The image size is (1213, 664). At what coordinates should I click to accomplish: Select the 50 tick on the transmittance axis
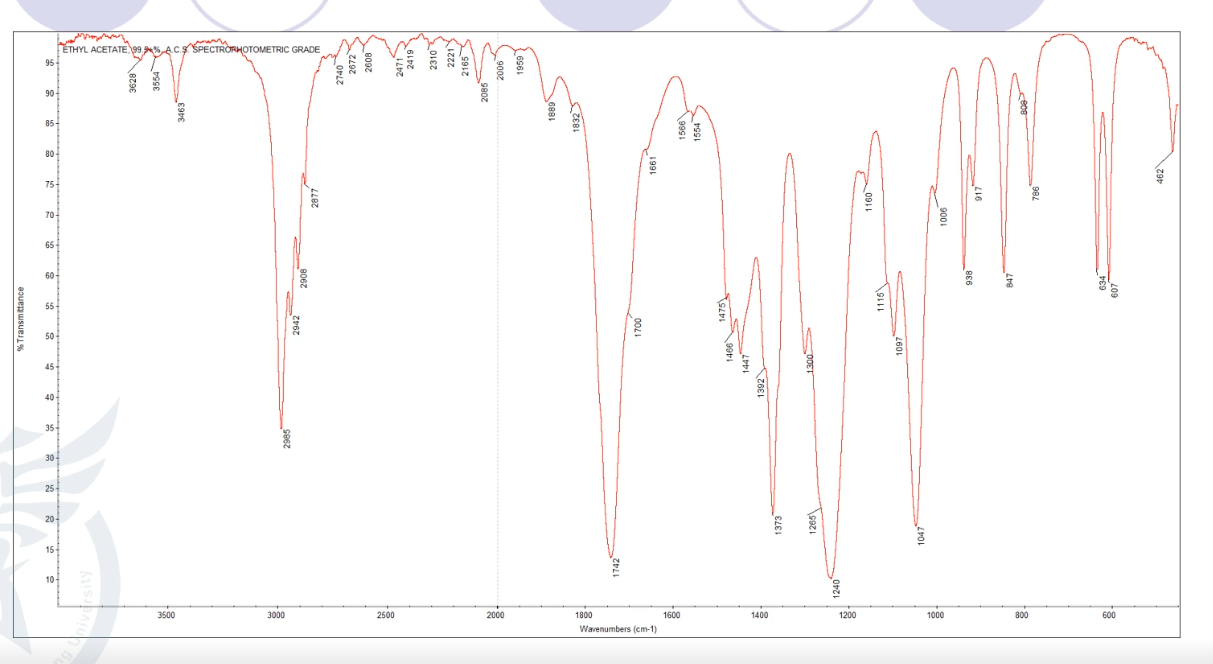click(49, 337)
